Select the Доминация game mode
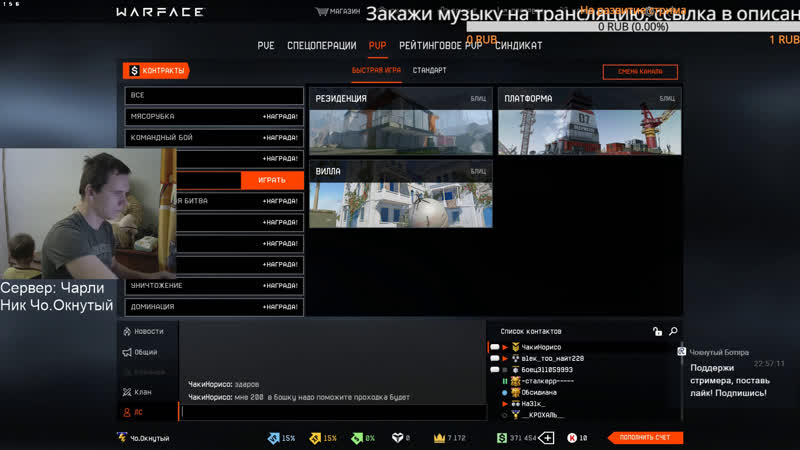 [214, 307]
